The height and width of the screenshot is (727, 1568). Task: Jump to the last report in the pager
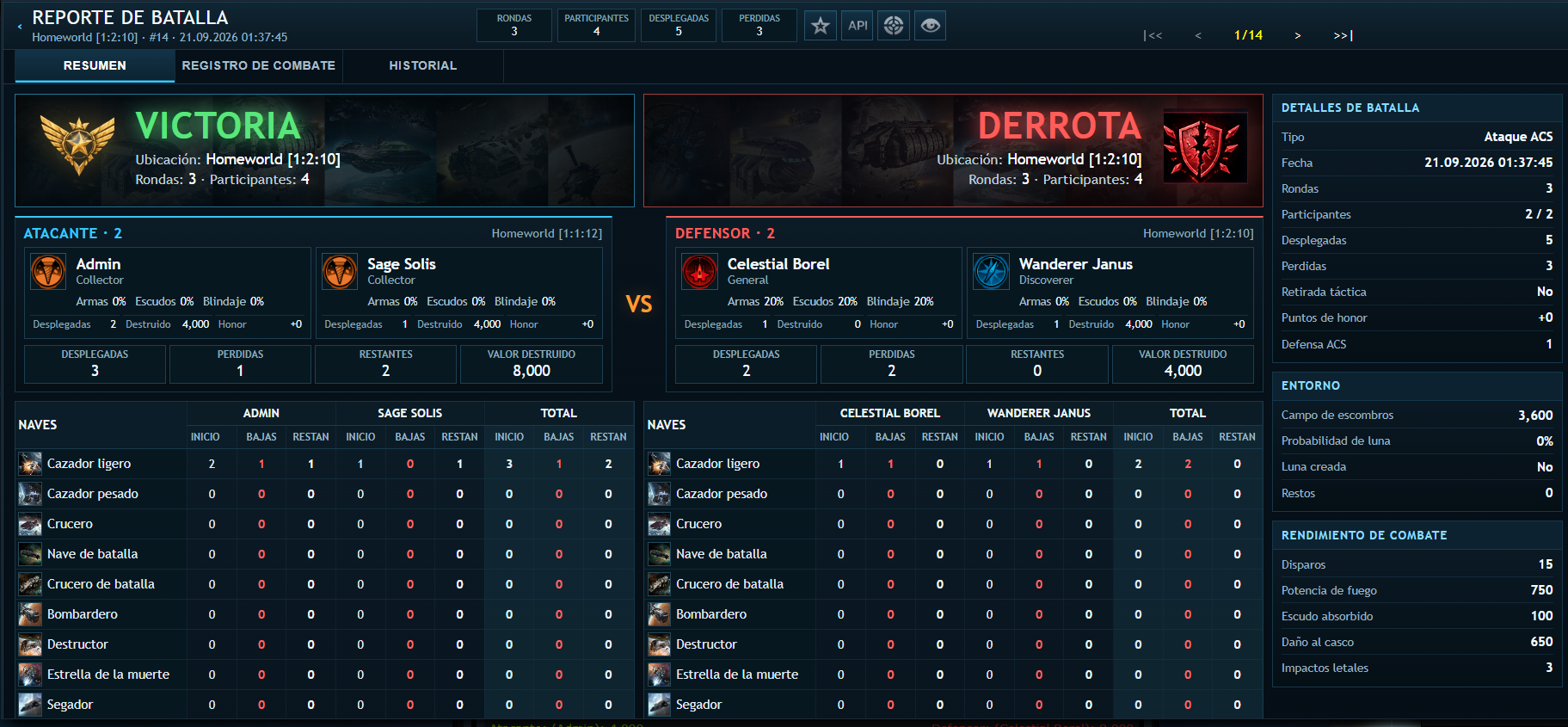pyautogui.click(x=1344, y=35)
